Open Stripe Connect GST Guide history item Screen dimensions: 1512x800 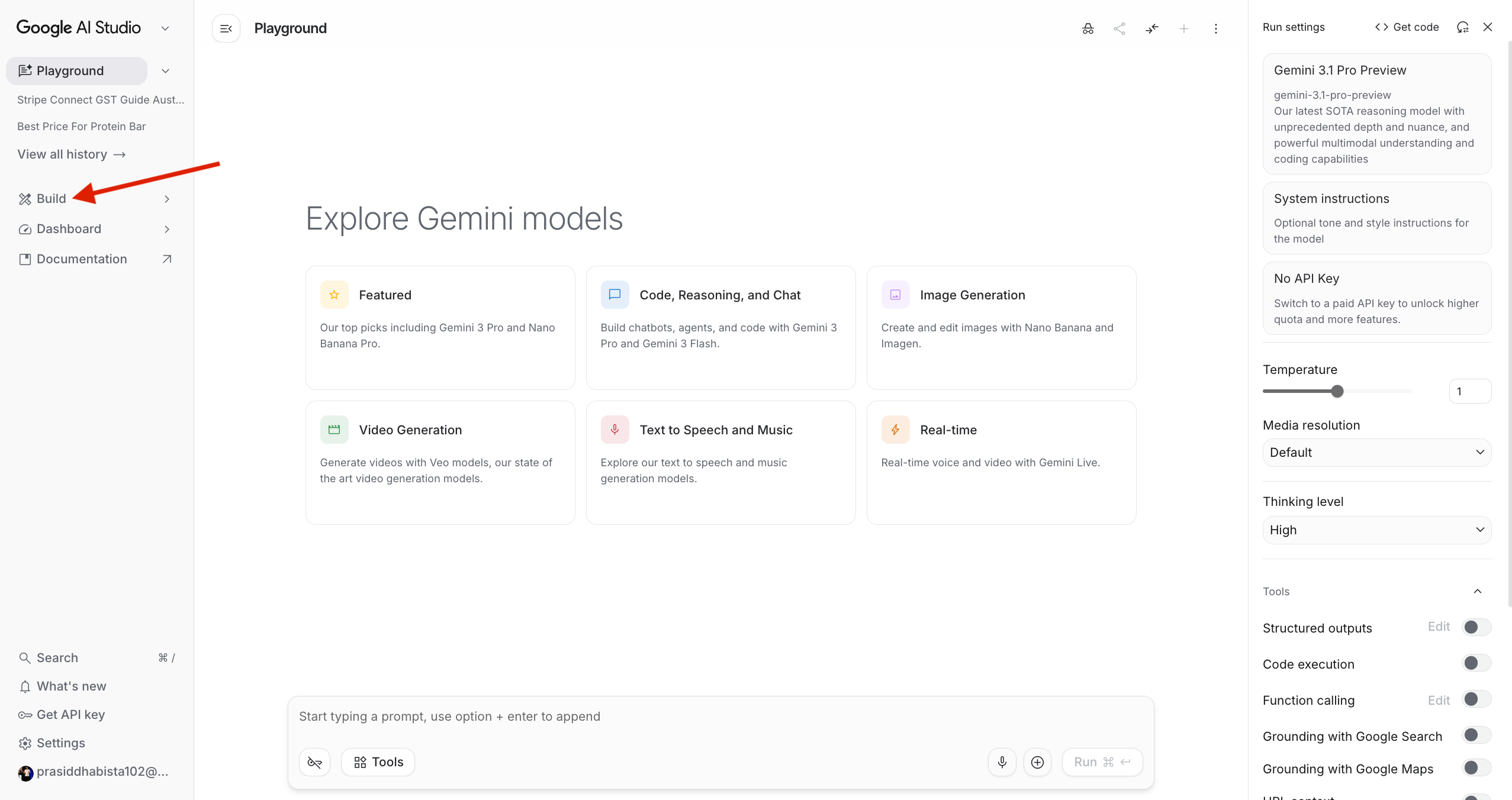[101, 100]
